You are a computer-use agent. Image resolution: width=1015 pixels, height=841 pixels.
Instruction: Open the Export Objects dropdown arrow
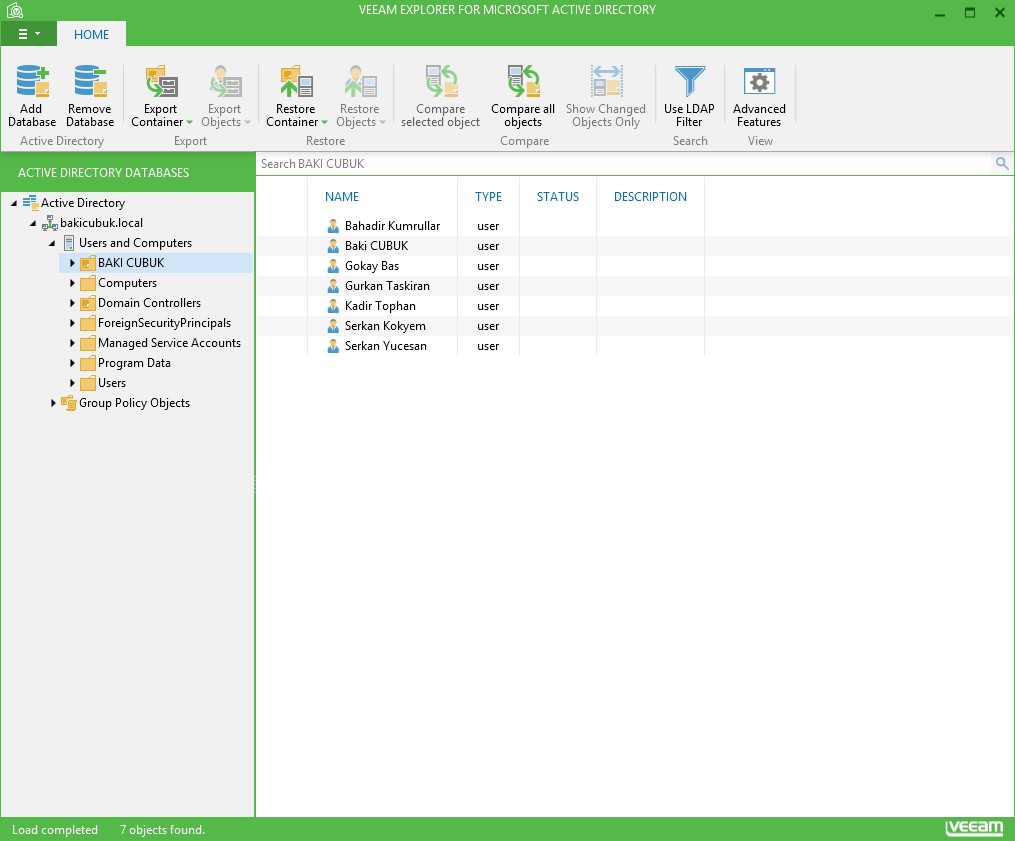(x=247, y=123)
